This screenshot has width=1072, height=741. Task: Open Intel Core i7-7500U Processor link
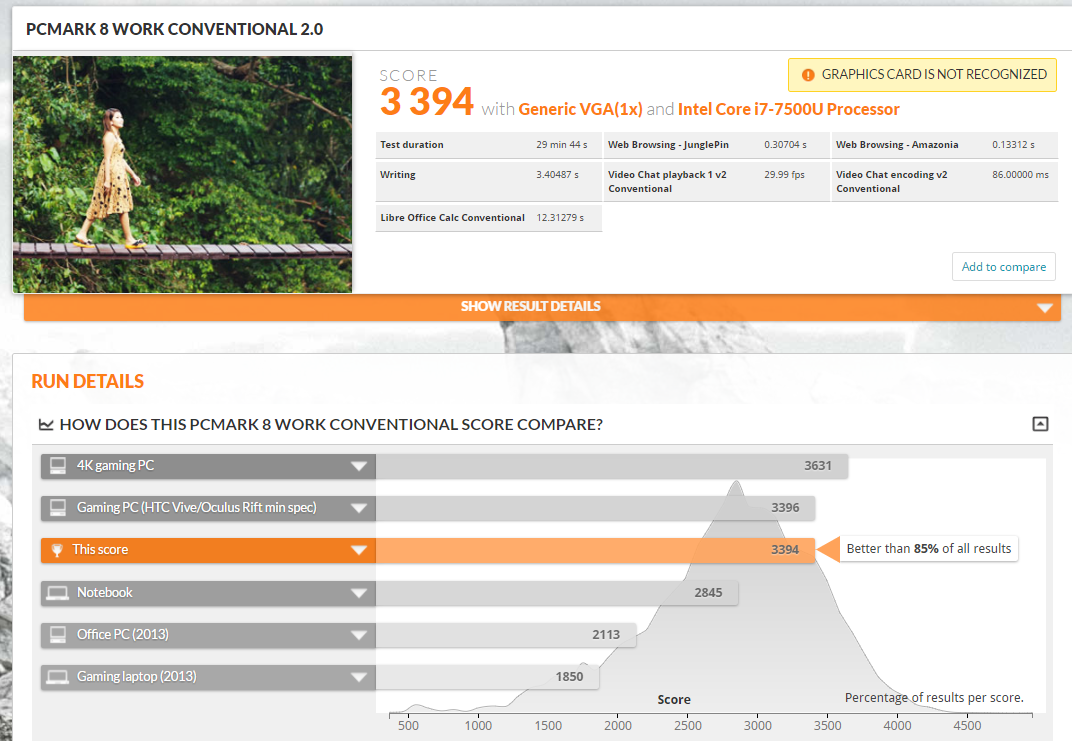pyautogui.click(x=788, y=109)
